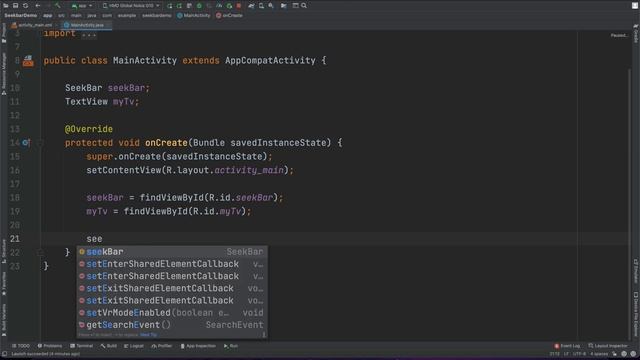Open the Emulator side panel
This screenshot has width=640, height=360.
pyautogui.click(x=636, y=271)
